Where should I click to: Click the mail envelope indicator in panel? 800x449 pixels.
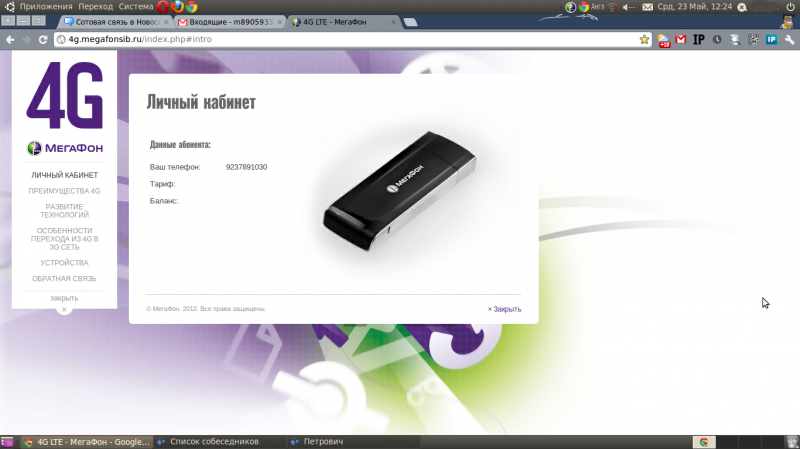(x=648, y=7)
